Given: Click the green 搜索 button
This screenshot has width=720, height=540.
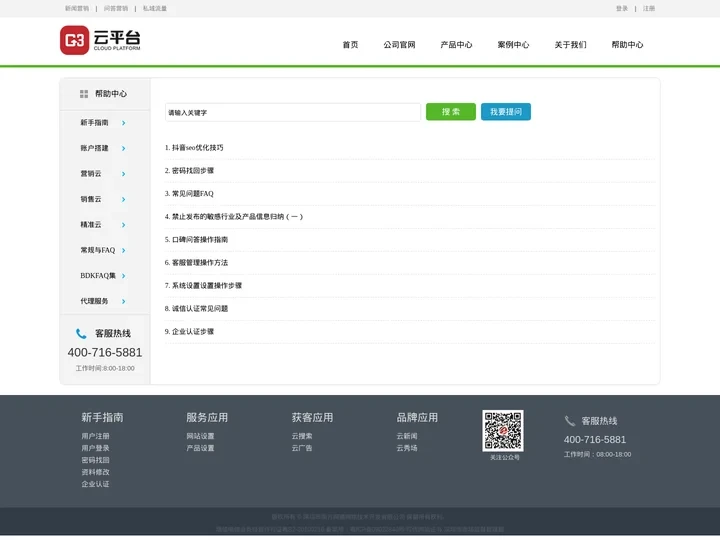Looking at the screenshot, I should (x=451, y=112).
